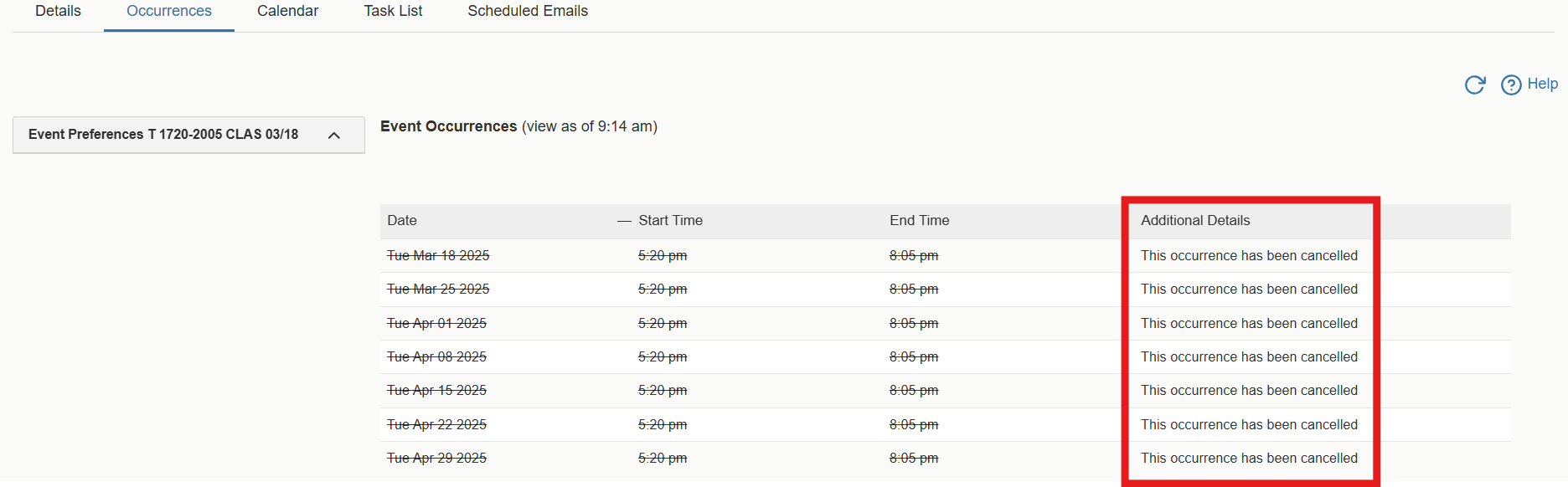Sort by the Date column header
The image size is (1568, 487).
coord(402,221)
